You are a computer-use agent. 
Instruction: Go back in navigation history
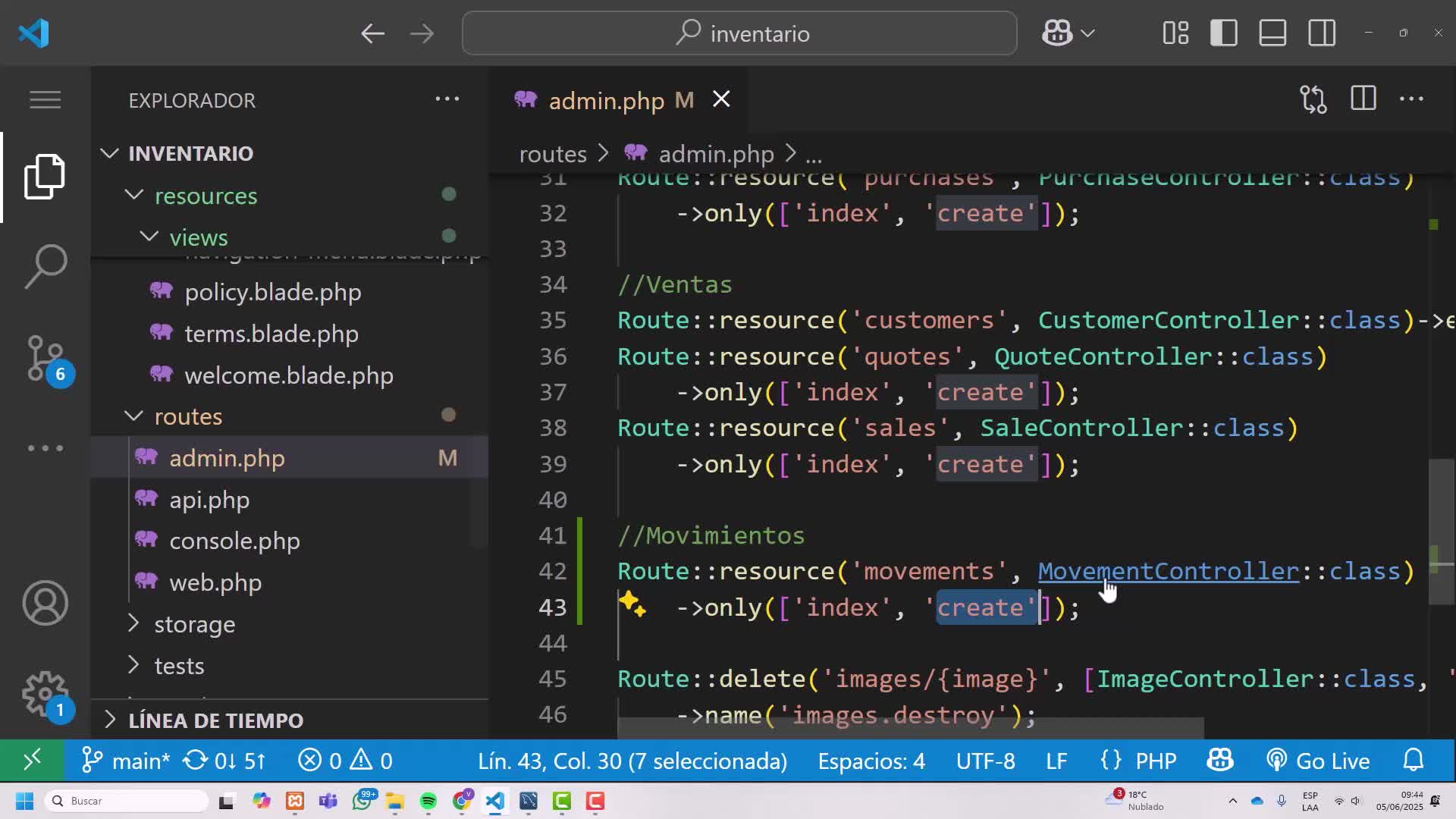(x=372, y=33)
